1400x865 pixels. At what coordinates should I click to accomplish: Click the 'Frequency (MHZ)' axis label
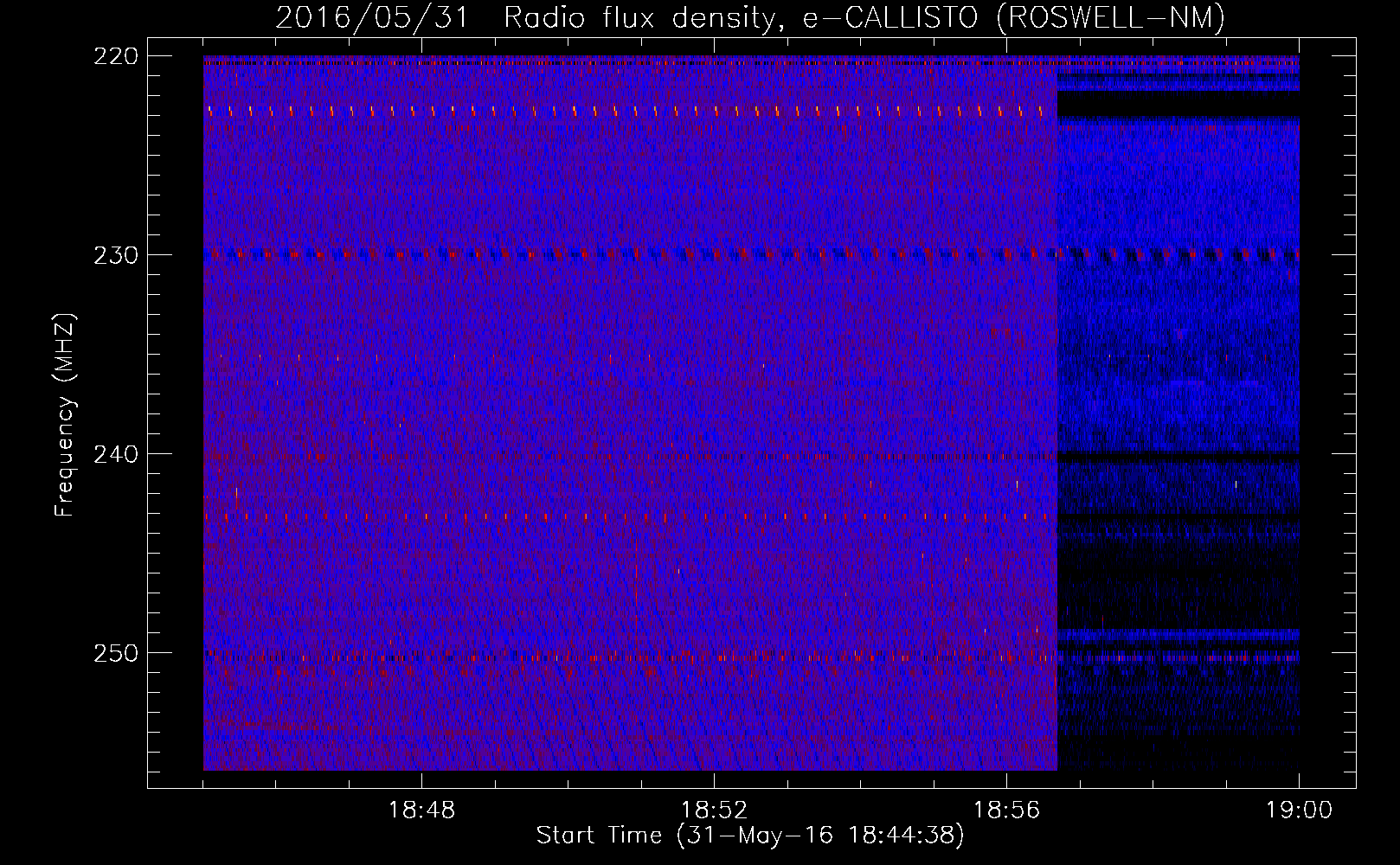[x=65, y=415]
